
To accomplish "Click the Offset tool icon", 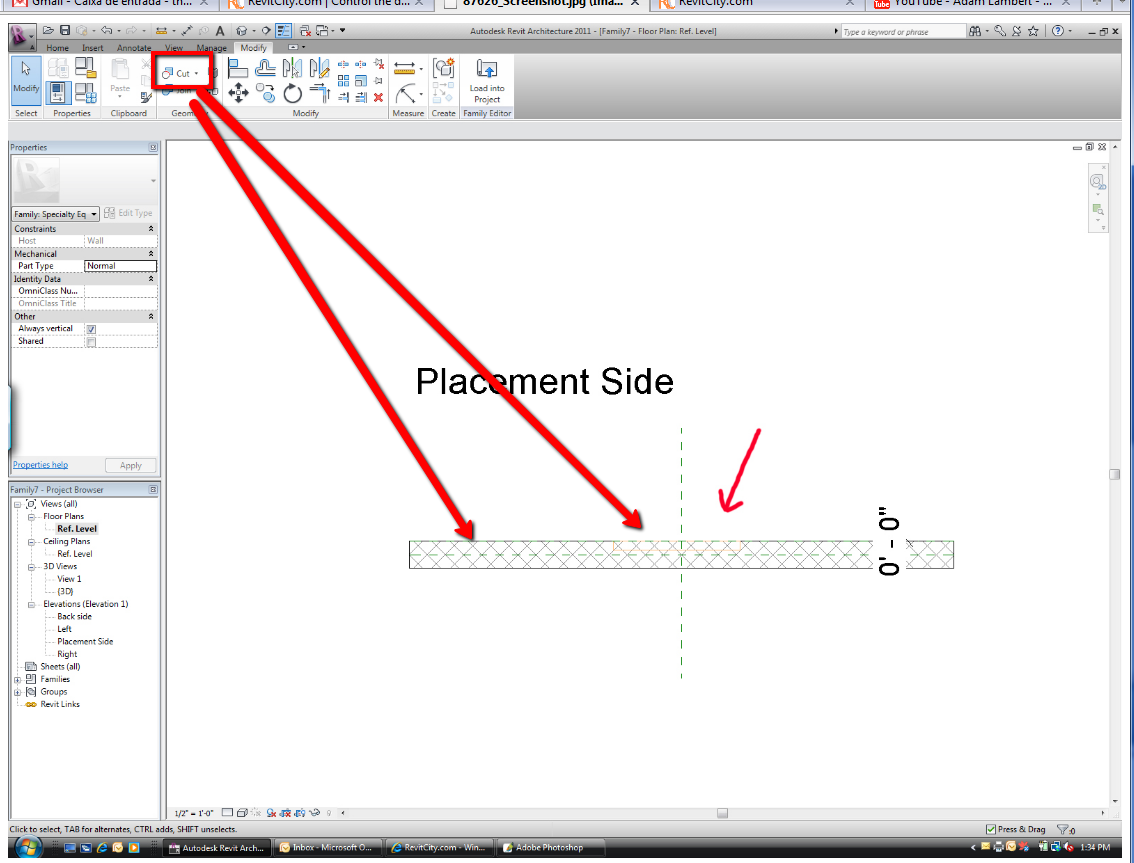I will [265, 69].
